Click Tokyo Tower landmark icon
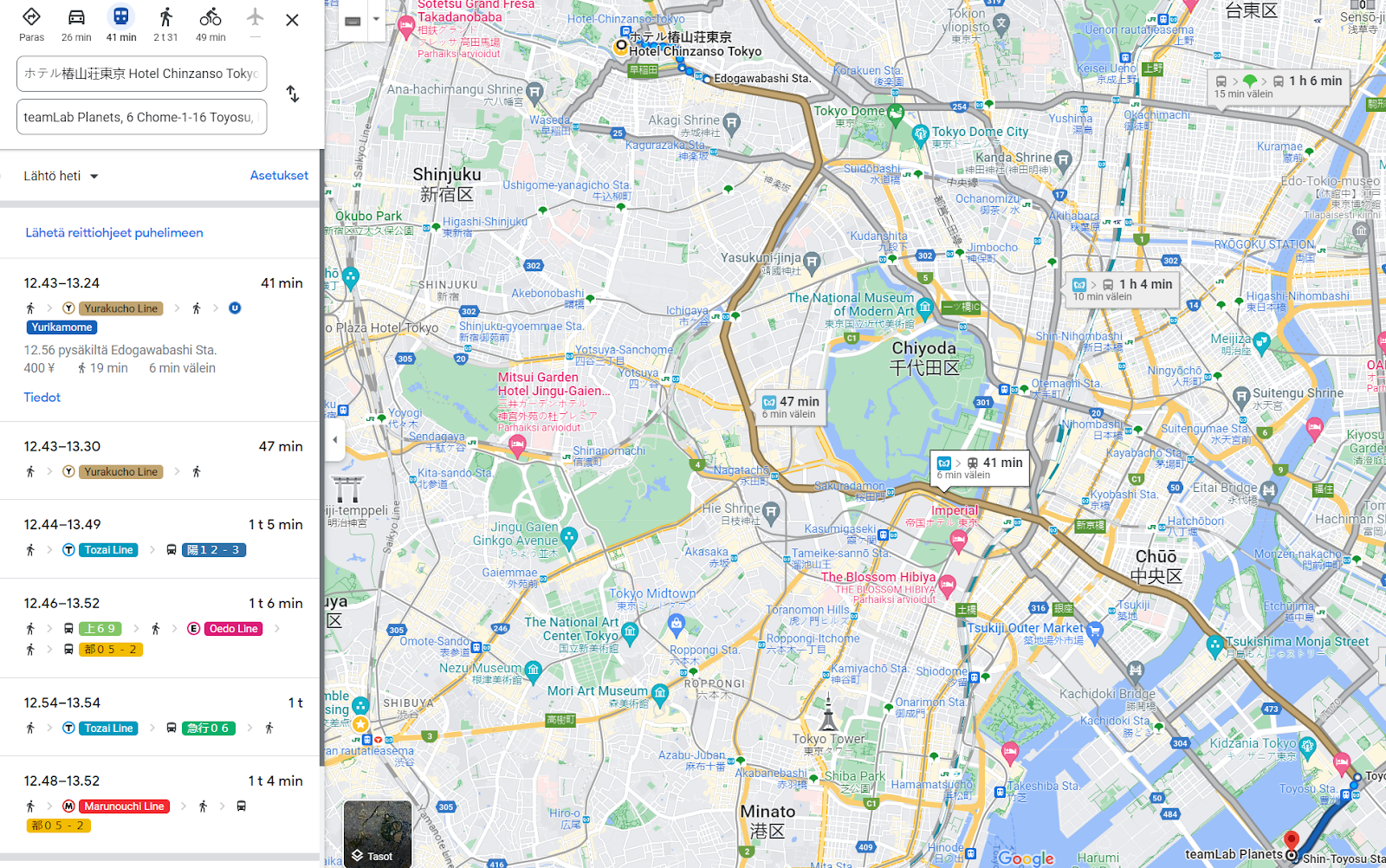Image resolution: width=1386 pixels, height=868 pixels. tap(829, 714)
